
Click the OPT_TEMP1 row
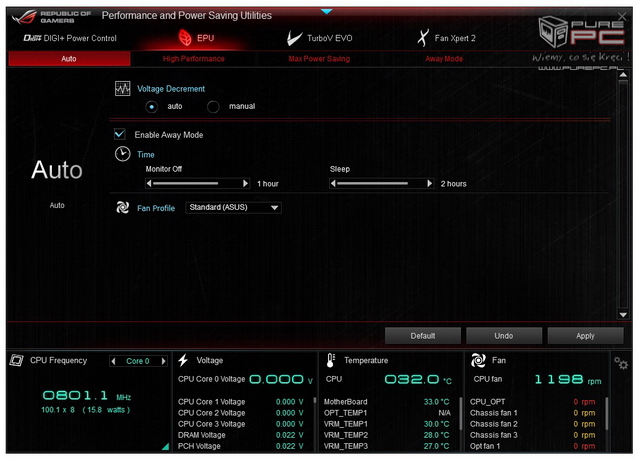387,413
